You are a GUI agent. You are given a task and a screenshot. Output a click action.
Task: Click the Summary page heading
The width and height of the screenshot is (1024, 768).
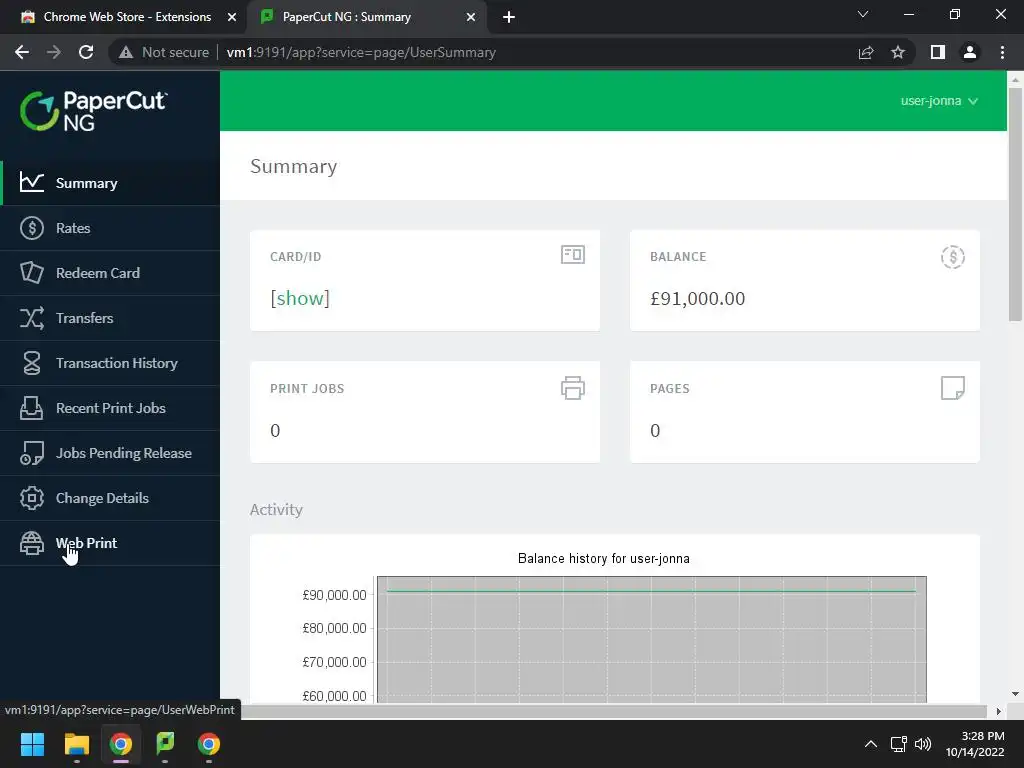[293, 167]
